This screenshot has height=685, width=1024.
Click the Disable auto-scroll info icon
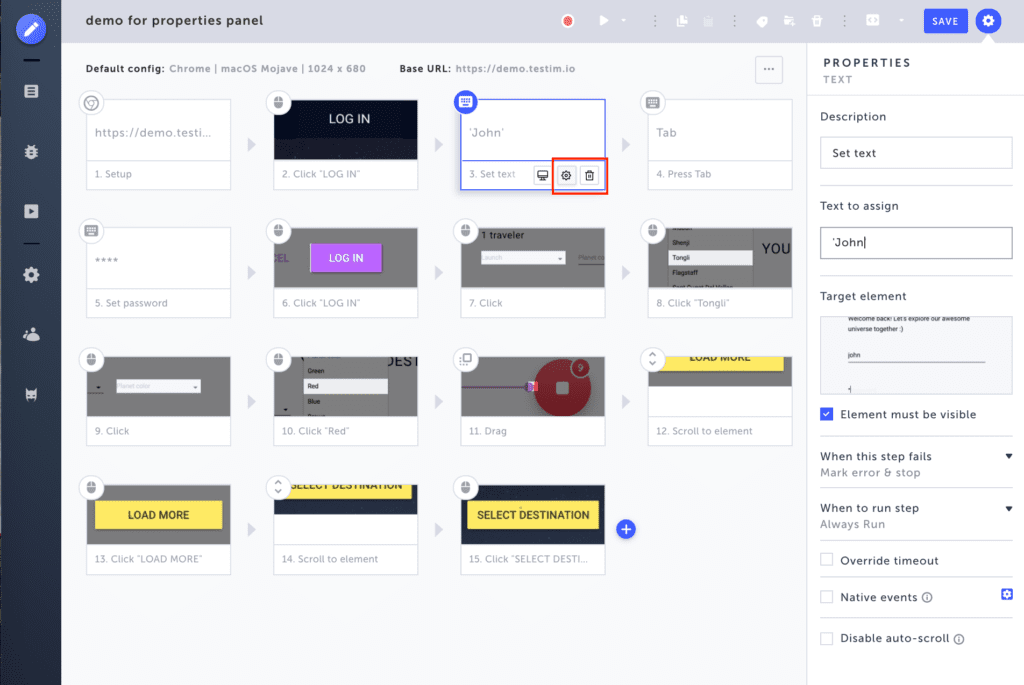click(959, 639)
